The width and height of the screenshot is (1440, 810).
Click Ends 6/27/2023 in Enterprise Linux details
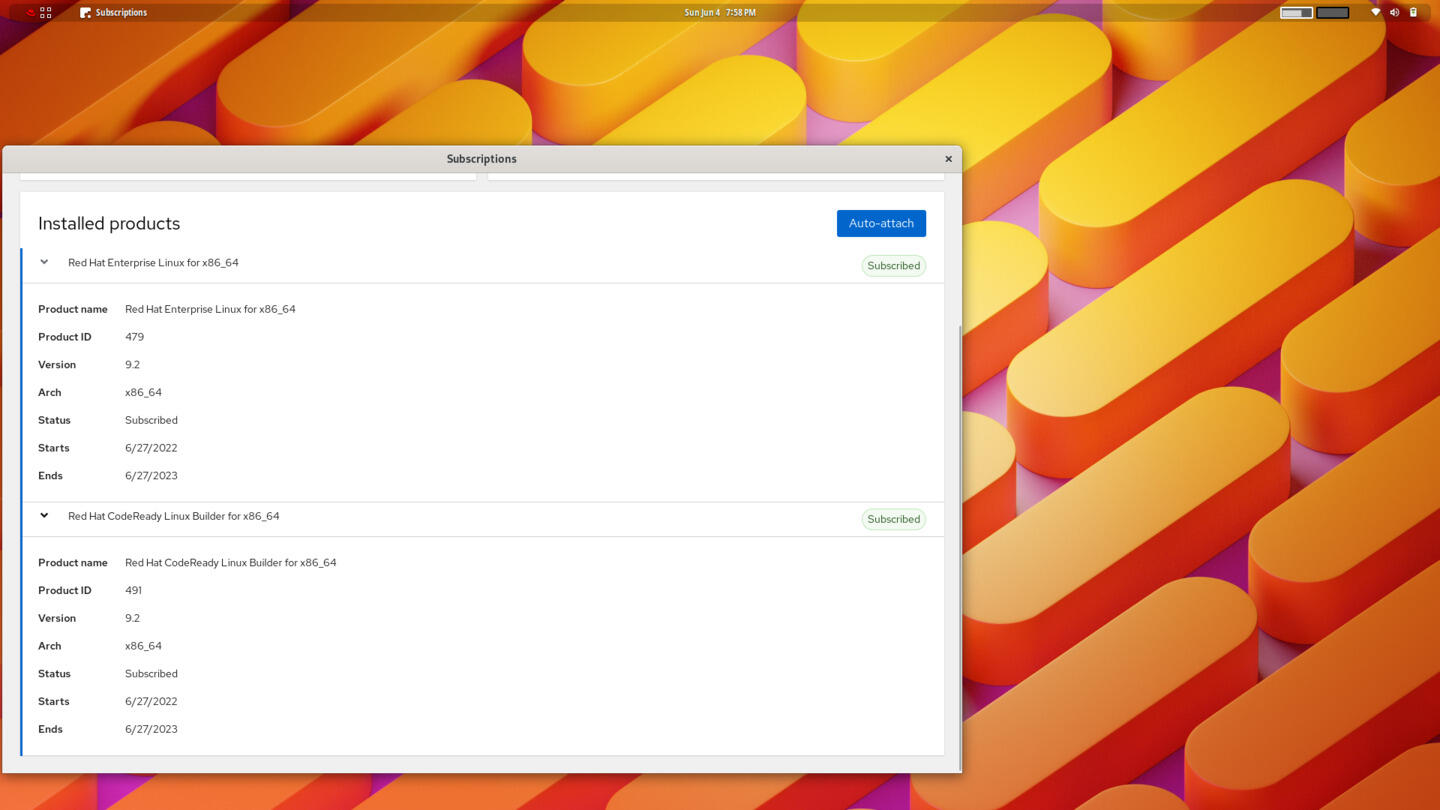point(151,476)
